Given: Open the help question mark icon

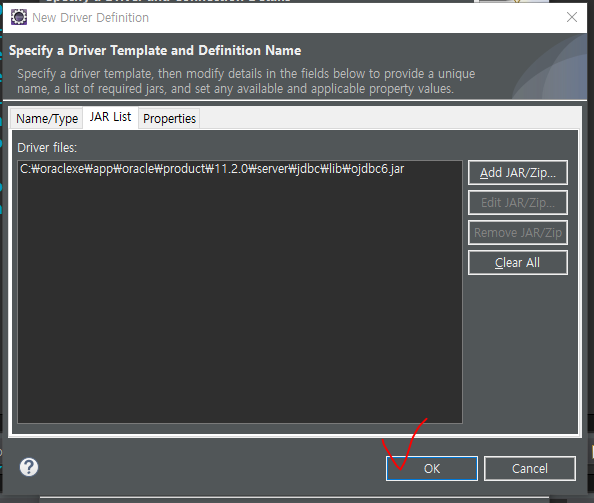Looking at the screenshot, I should (x=29, y=467).
